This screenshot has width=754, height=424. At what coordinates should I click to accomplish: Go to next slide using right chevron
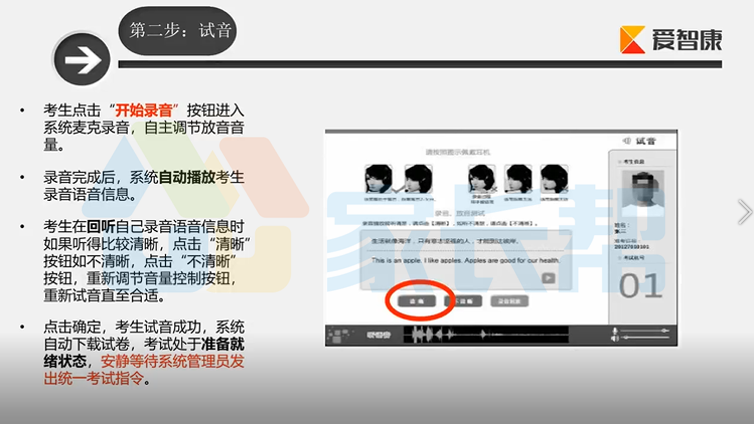coord(743,211)
